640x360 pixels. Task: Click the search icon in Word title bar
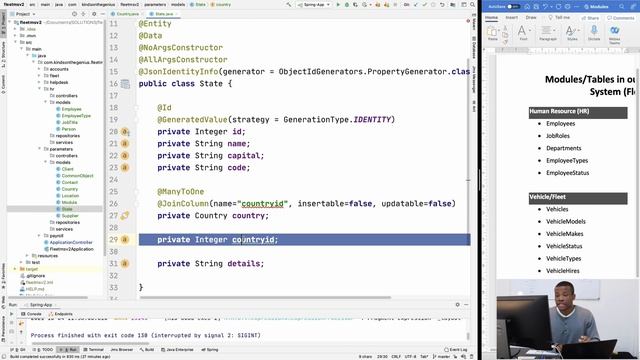pyautogui.click(x=621, y=7)
